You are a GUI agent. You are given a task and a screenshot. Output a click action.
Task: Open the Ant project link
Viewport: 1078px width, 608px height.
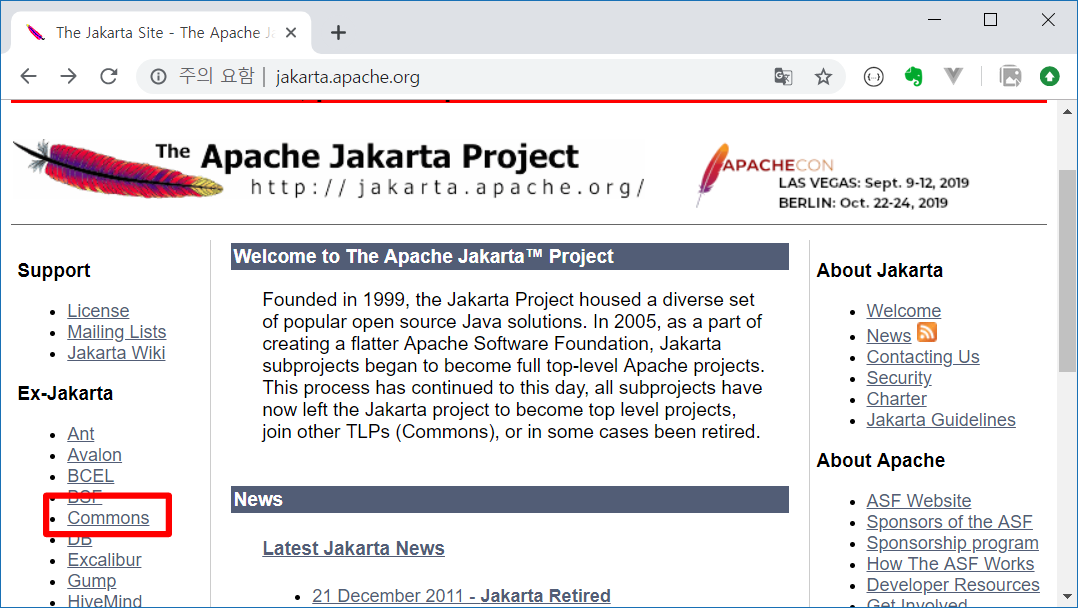click(x=80, y=434)
